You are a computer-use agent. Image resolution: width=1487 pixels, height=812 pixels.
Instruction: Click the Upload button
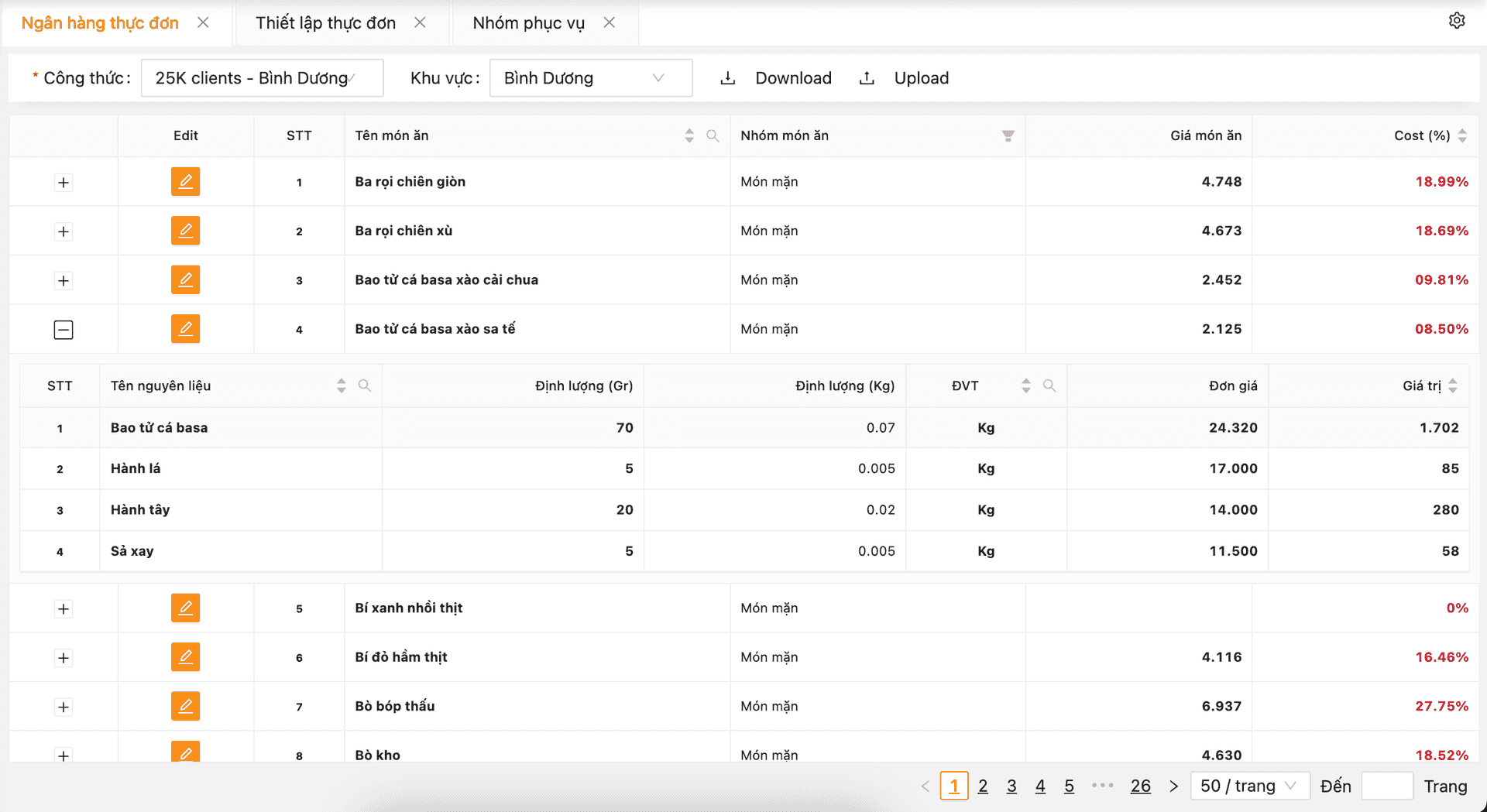(x=905, y=78)
